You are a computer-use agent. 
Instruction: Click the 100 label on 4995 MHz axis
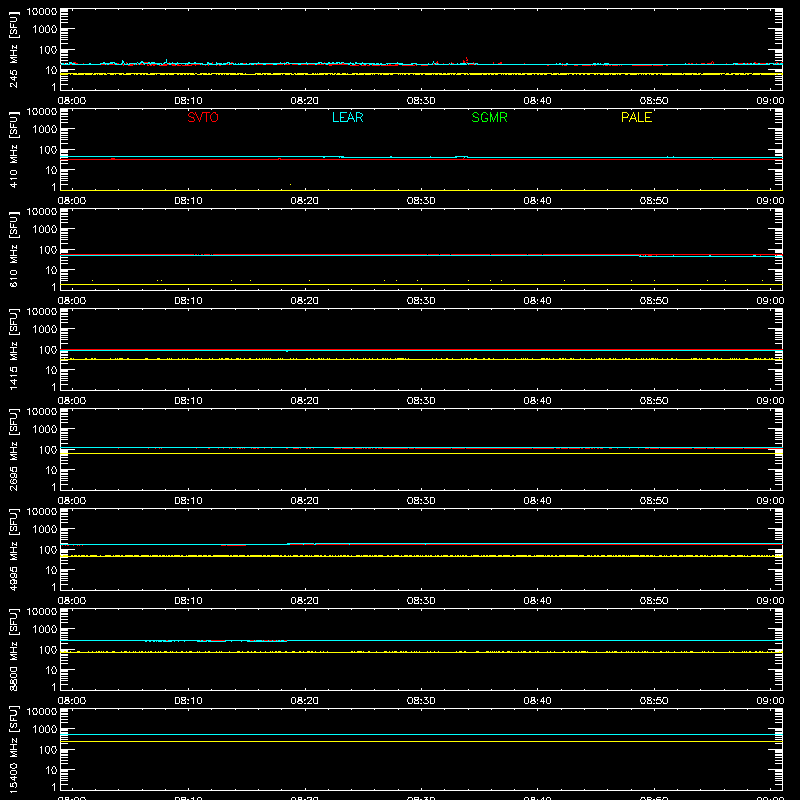coord(48,550)
